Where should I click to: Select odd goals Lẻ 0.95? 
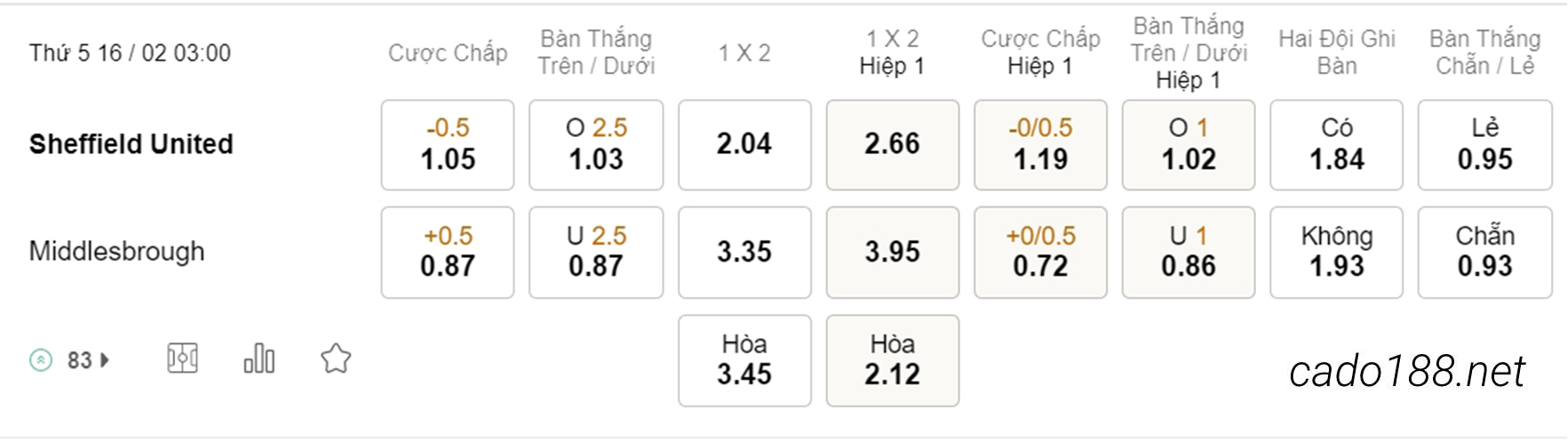coord(1485,145)
